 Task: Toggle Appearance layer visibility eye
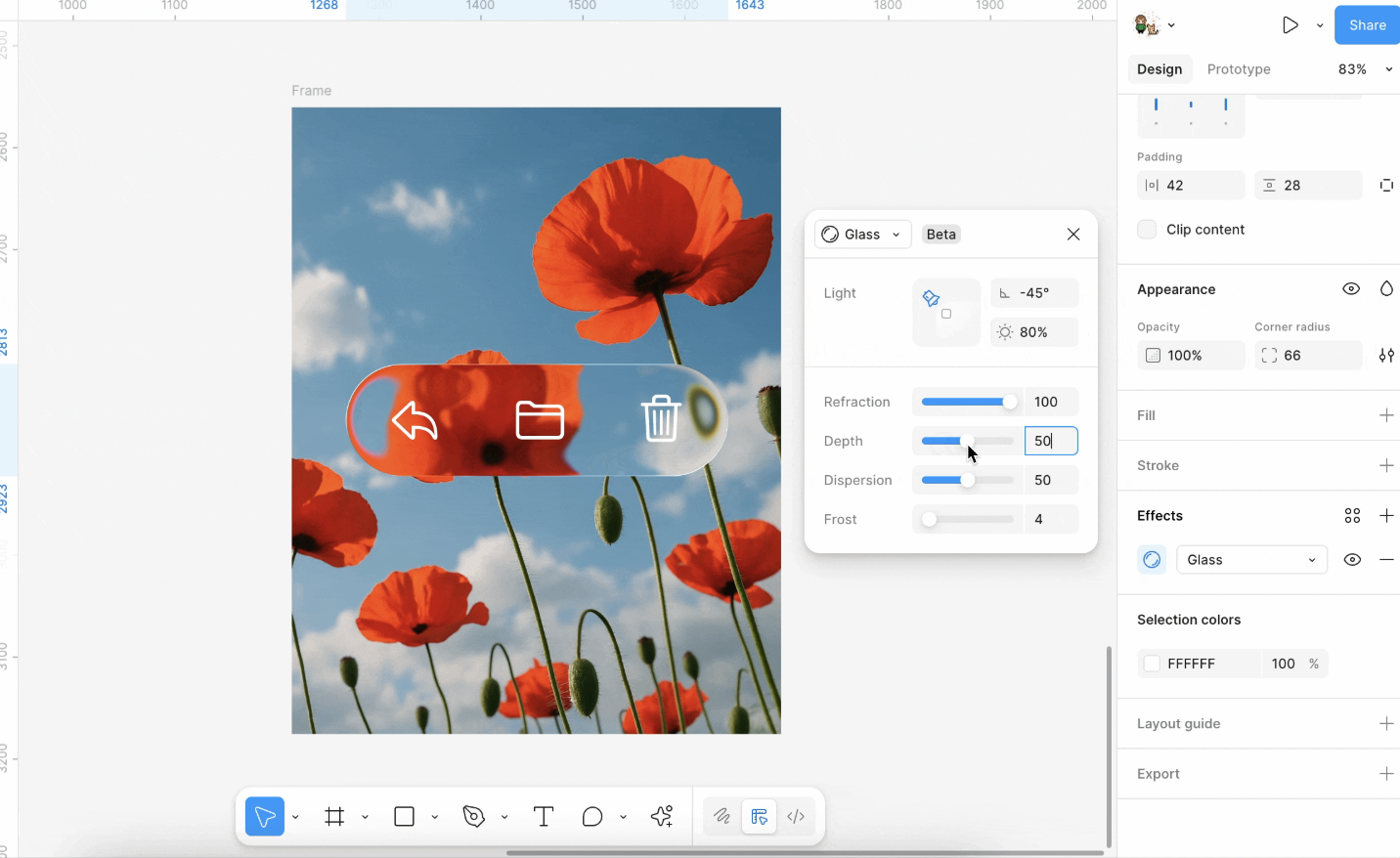click(x=1351, y=289)
